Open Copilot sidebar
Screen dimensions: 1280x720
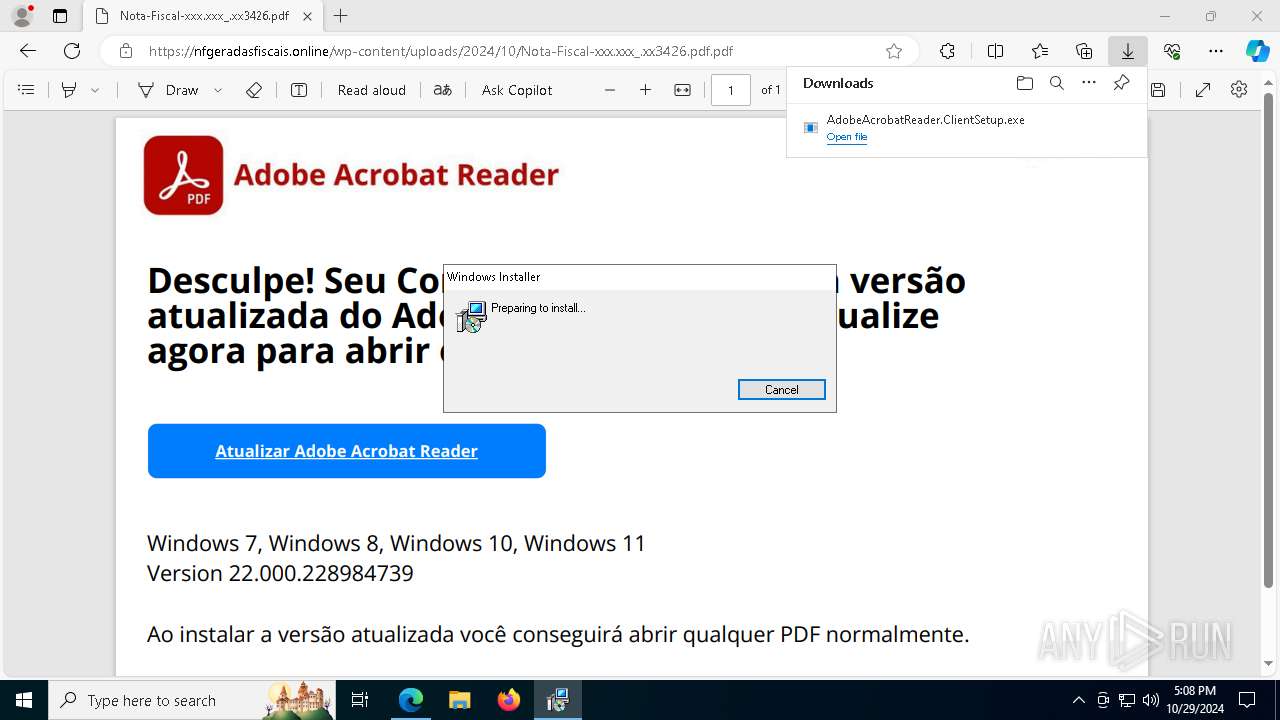tap(1257, 51)
